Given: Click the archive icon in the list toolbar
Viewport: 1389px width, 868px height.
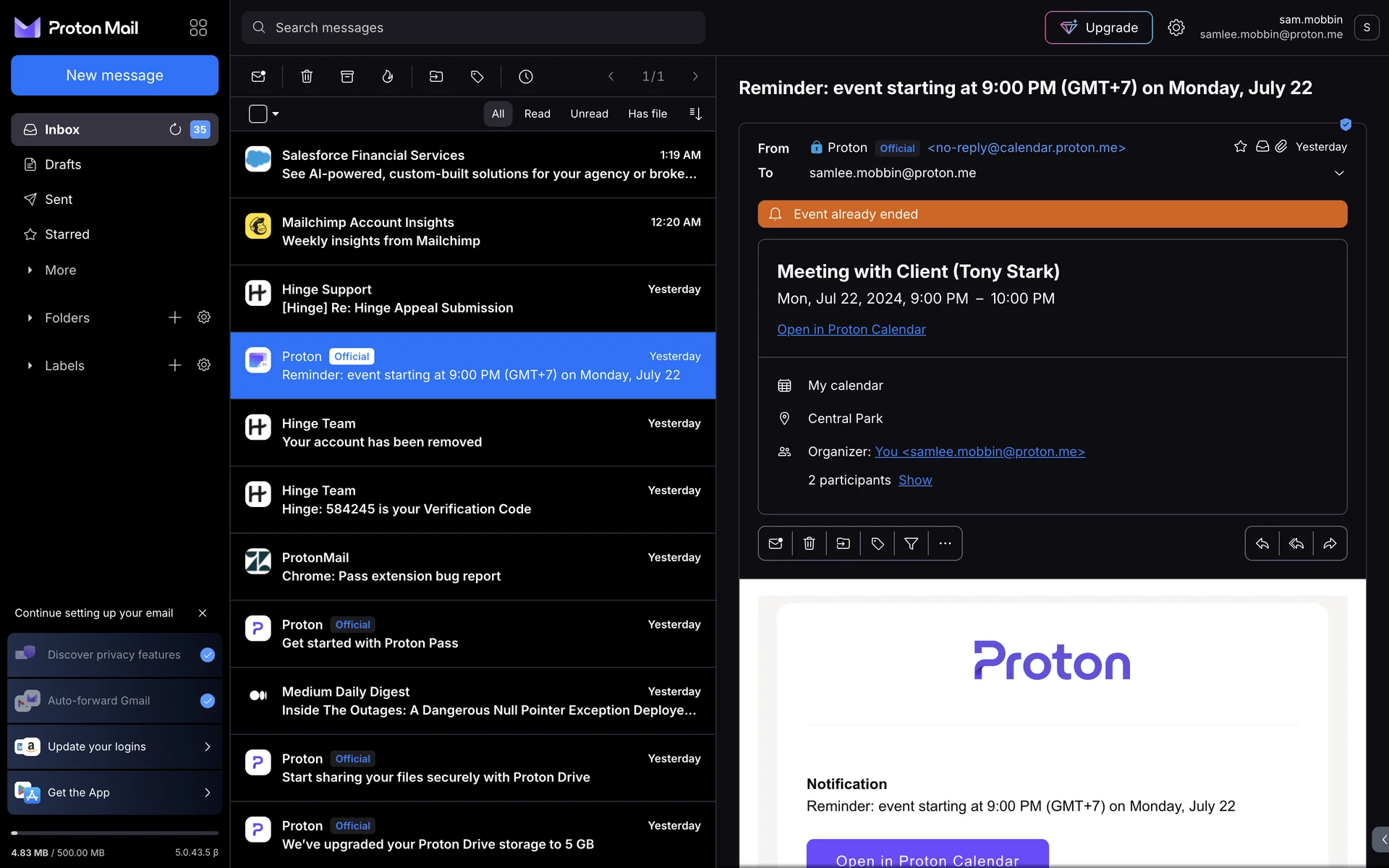Looking at the screenshot, I should coord(347,77).
